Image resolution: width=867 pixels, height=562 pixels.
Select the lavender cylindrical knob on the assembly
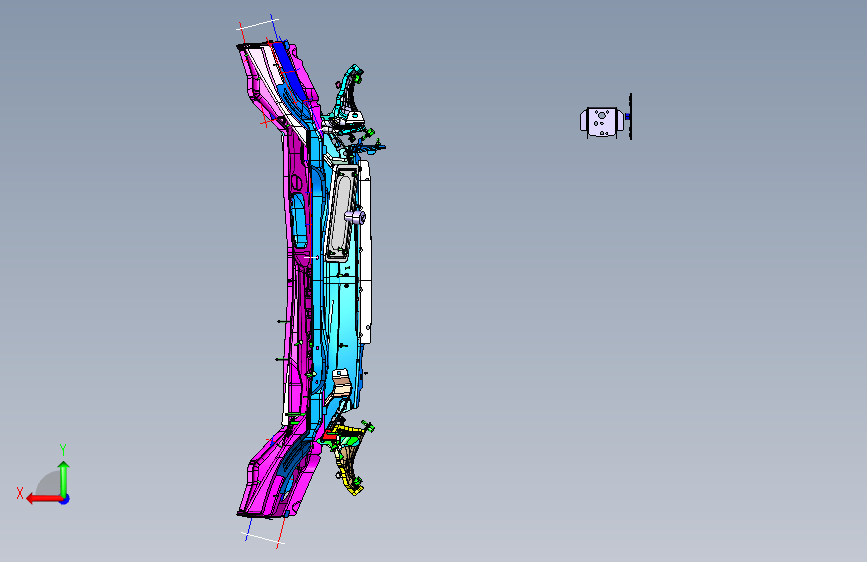pyautogui.click(x=356, y=216)
